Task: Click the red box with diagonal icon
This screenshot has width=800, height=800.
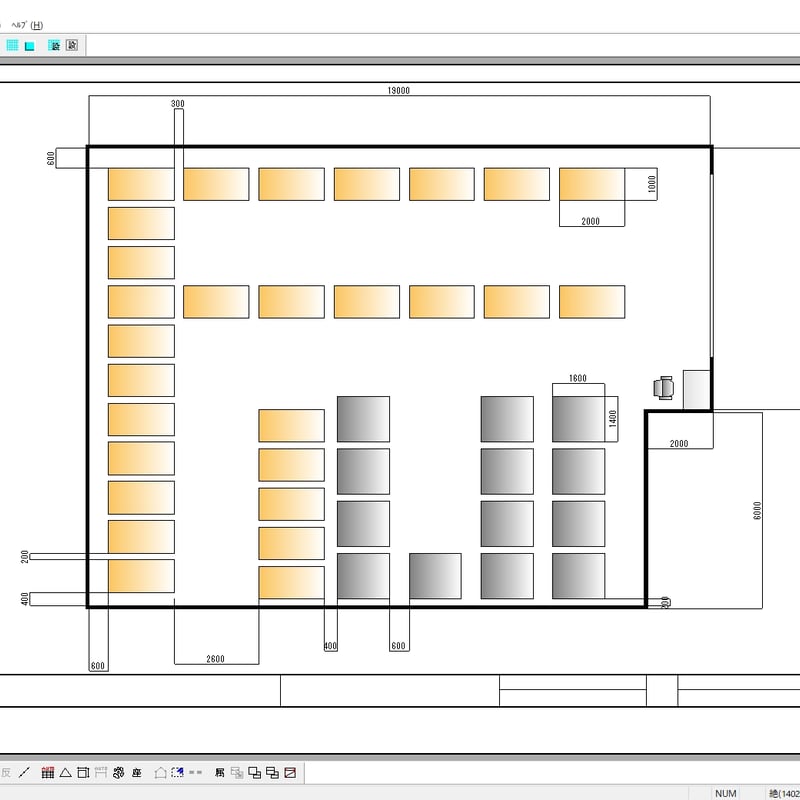Action: coord(290,772)
